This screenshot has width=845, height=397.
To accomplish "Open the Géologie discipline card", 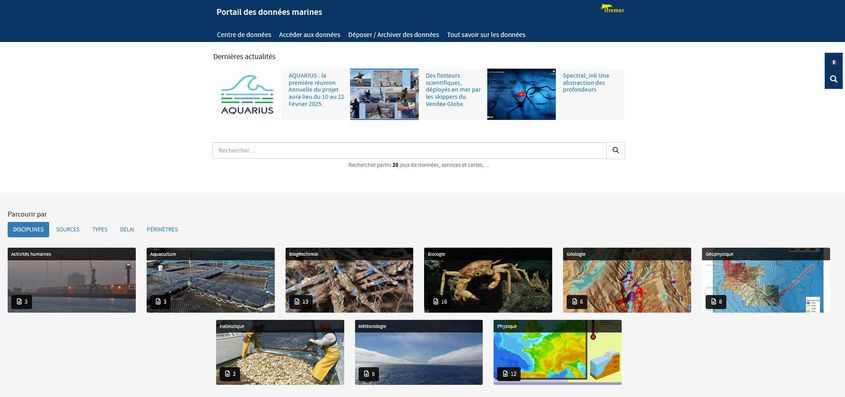I will pyautogui.click(x=627, y=280).
